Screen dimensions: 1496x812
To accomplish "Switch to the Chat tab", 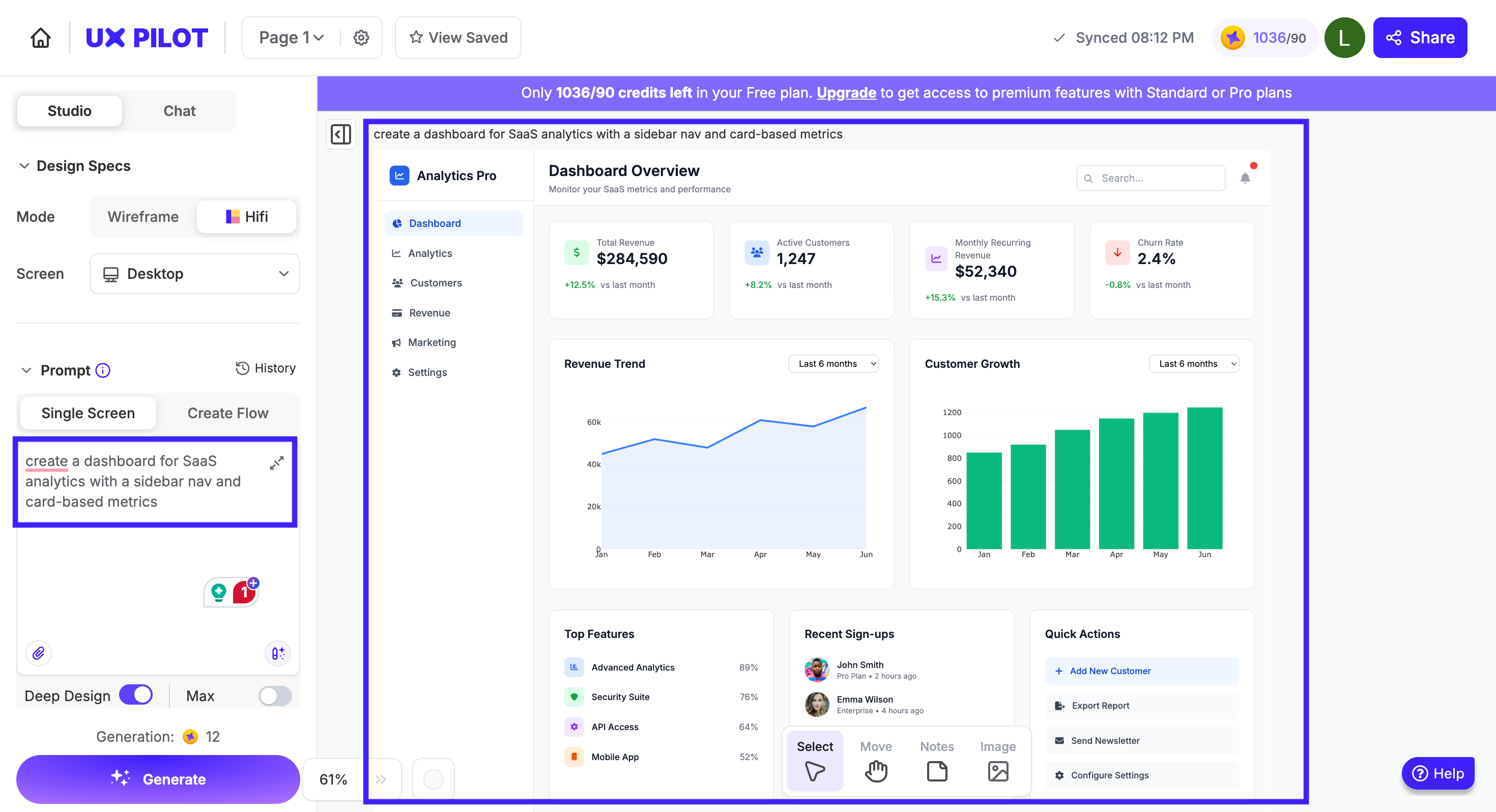I will coord(179,111).
